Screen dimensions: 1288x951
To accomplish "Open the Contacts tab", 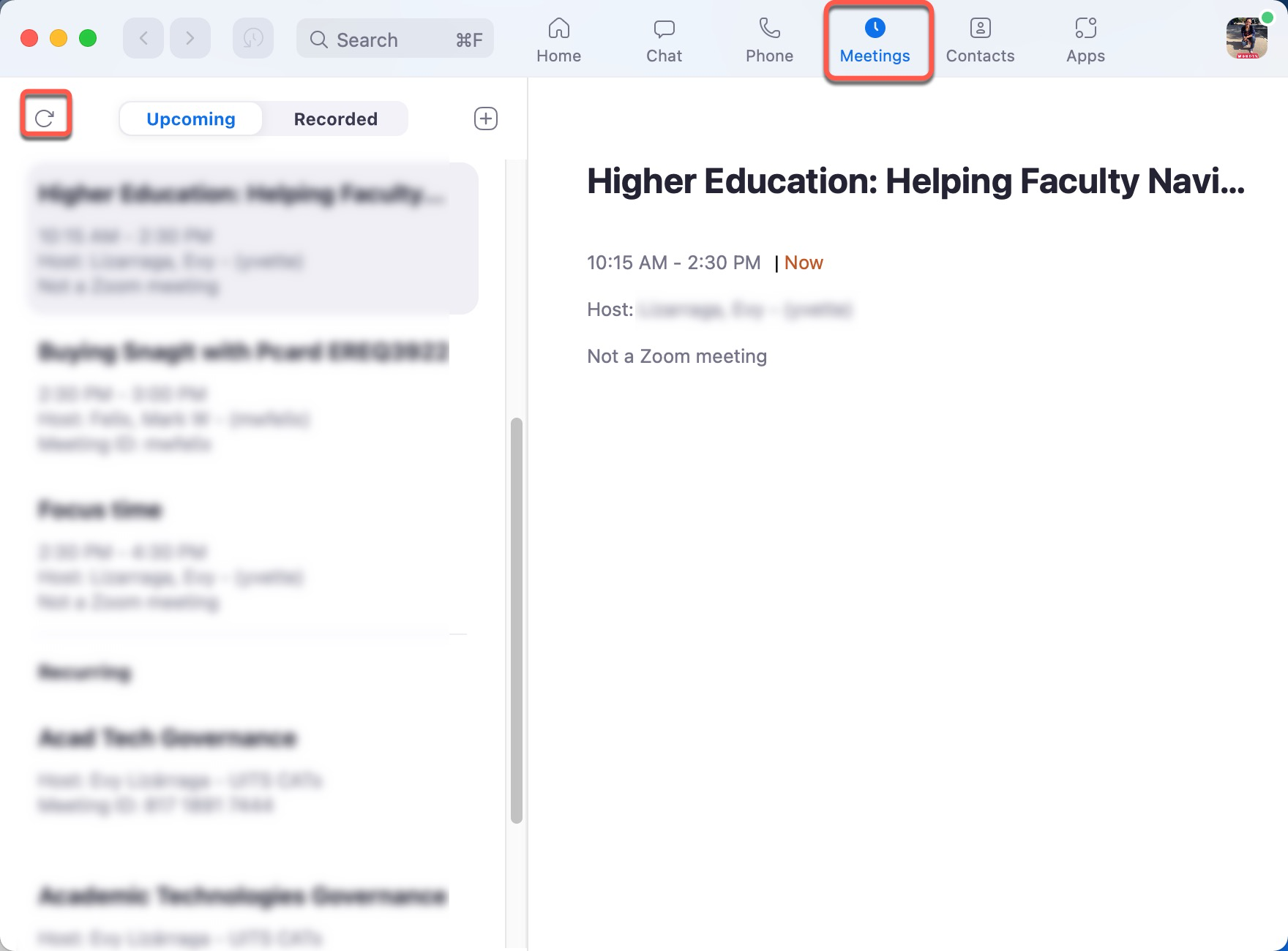I will (980, 41).
